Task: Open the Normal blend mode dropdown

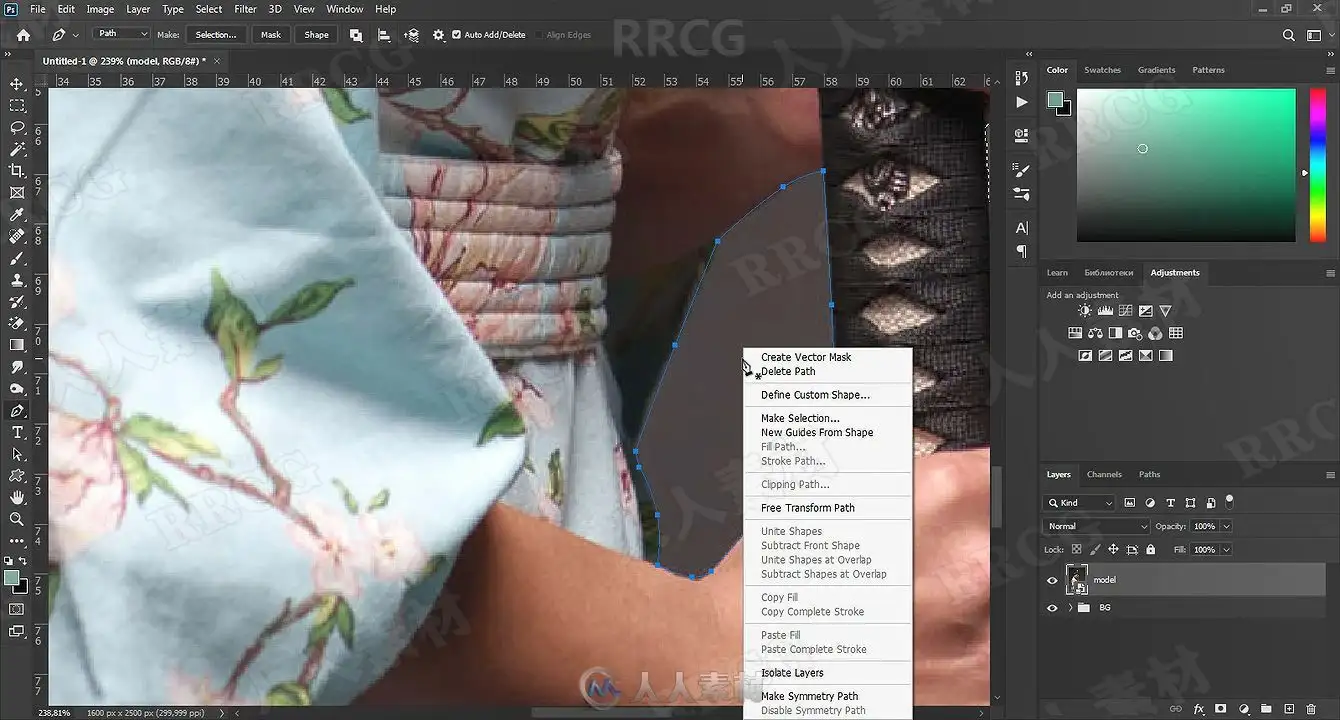Action: click(x=1097, y=526)
